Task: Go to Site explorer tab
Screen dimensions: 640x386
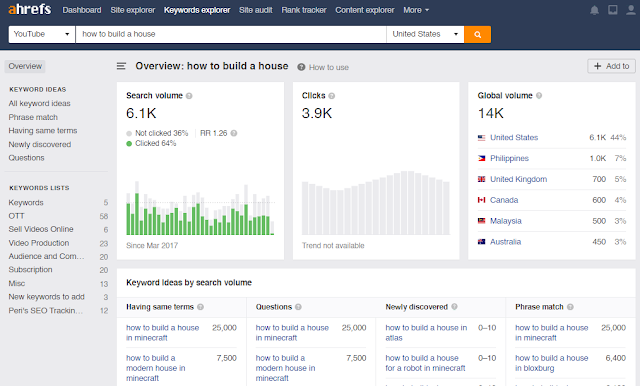Action: (133, 10)
